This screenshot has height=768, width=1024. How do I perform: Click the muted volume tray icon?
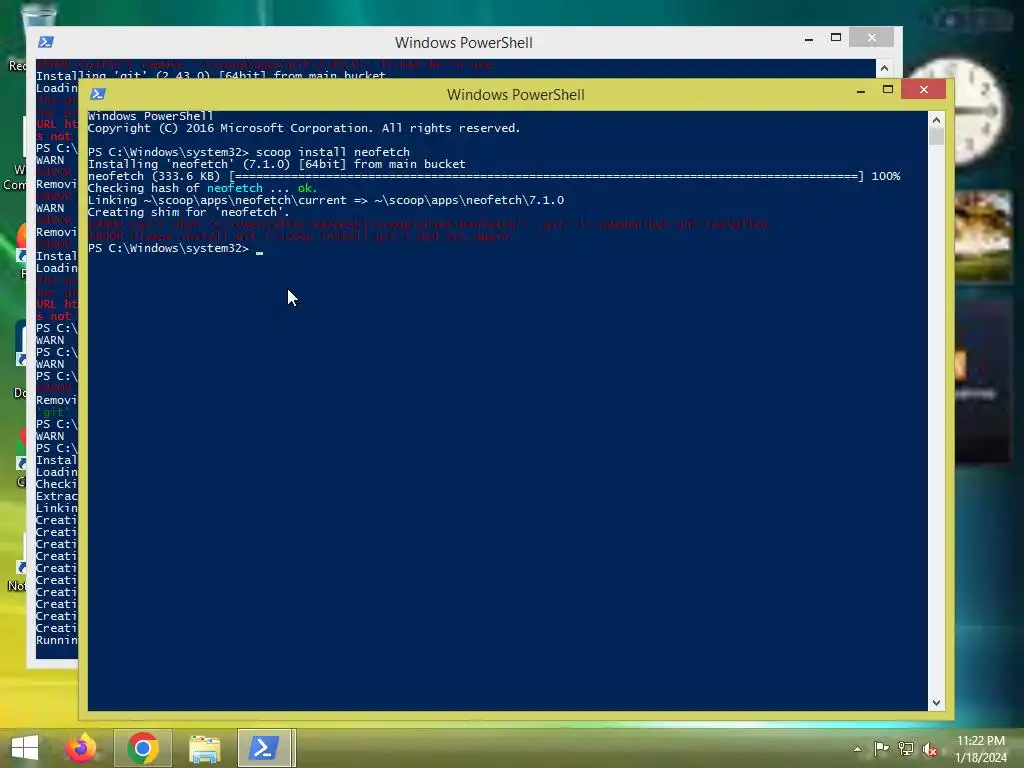point(930,749)
